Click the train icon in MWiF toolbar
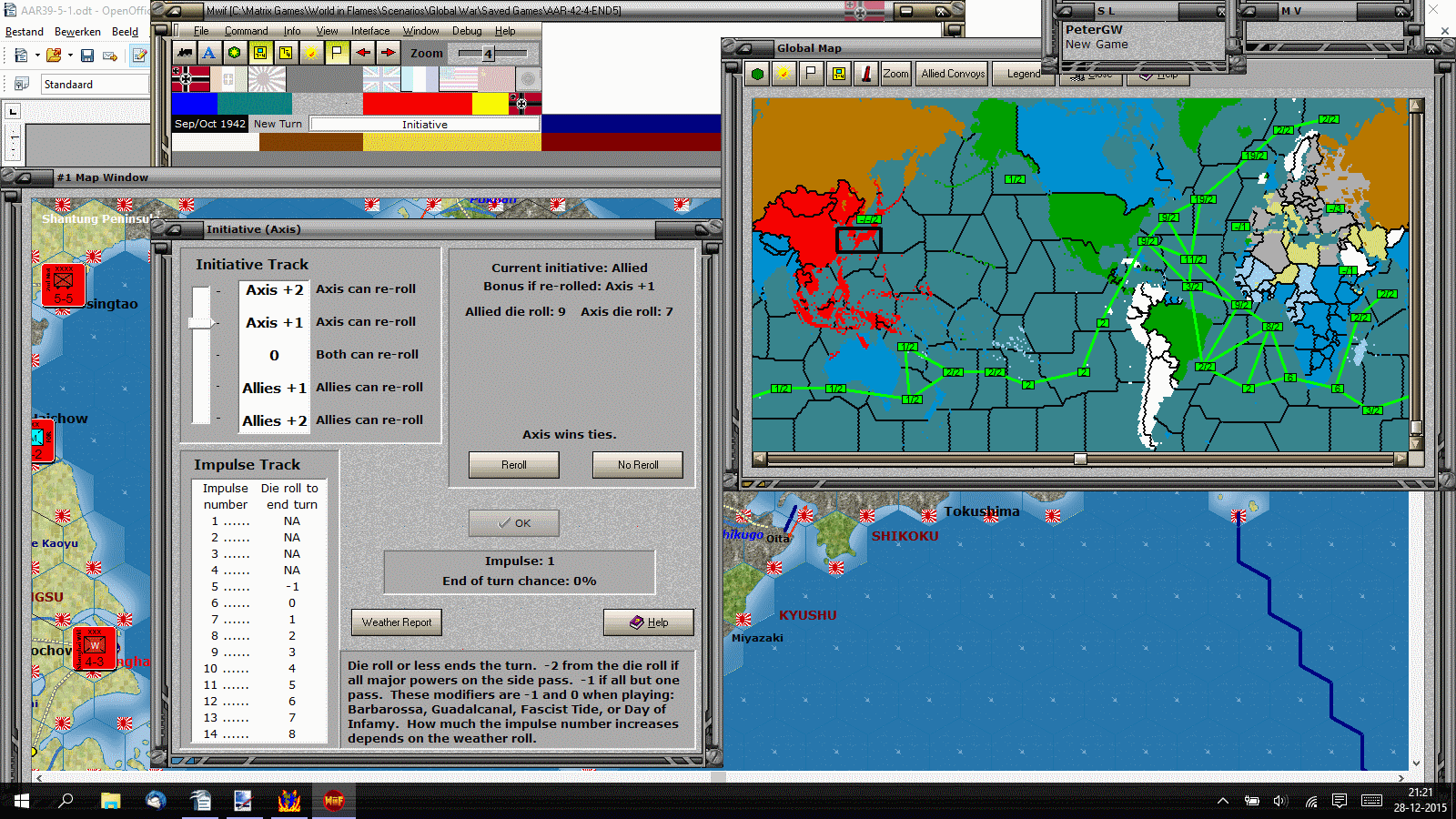 185,53
